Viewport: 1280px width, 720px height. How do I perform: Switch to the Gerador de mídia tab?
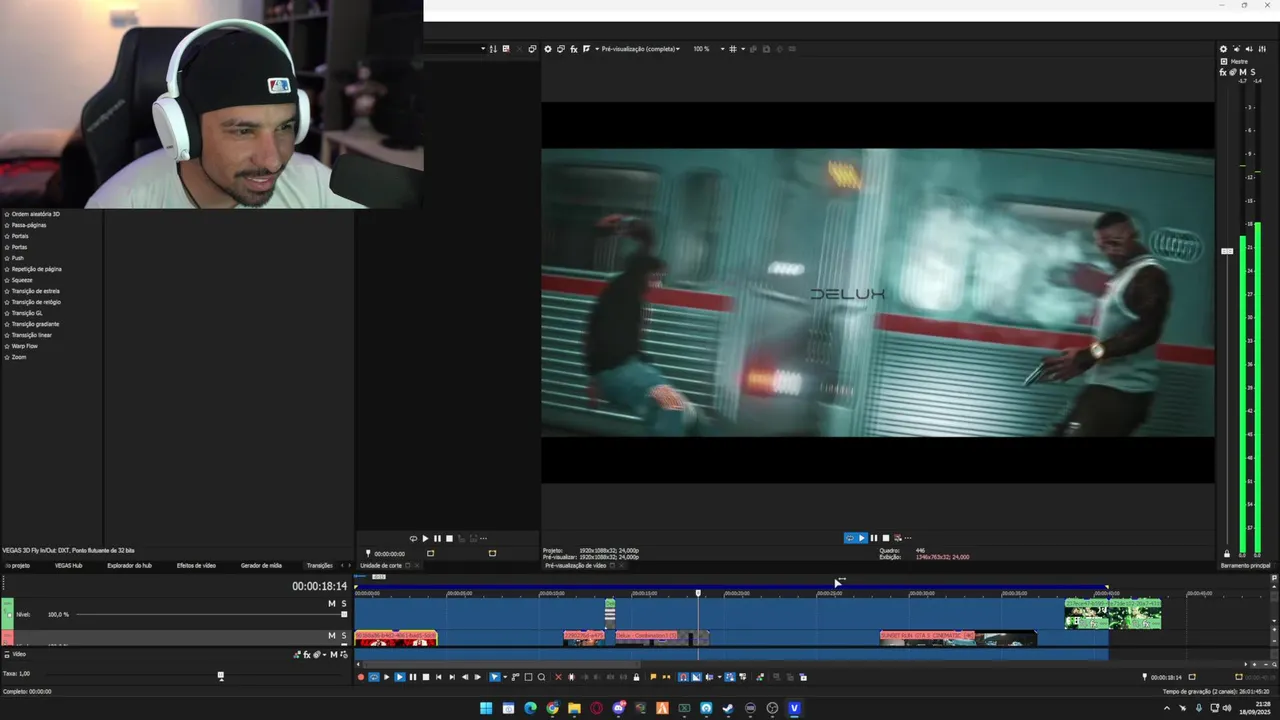coord(261,565)
